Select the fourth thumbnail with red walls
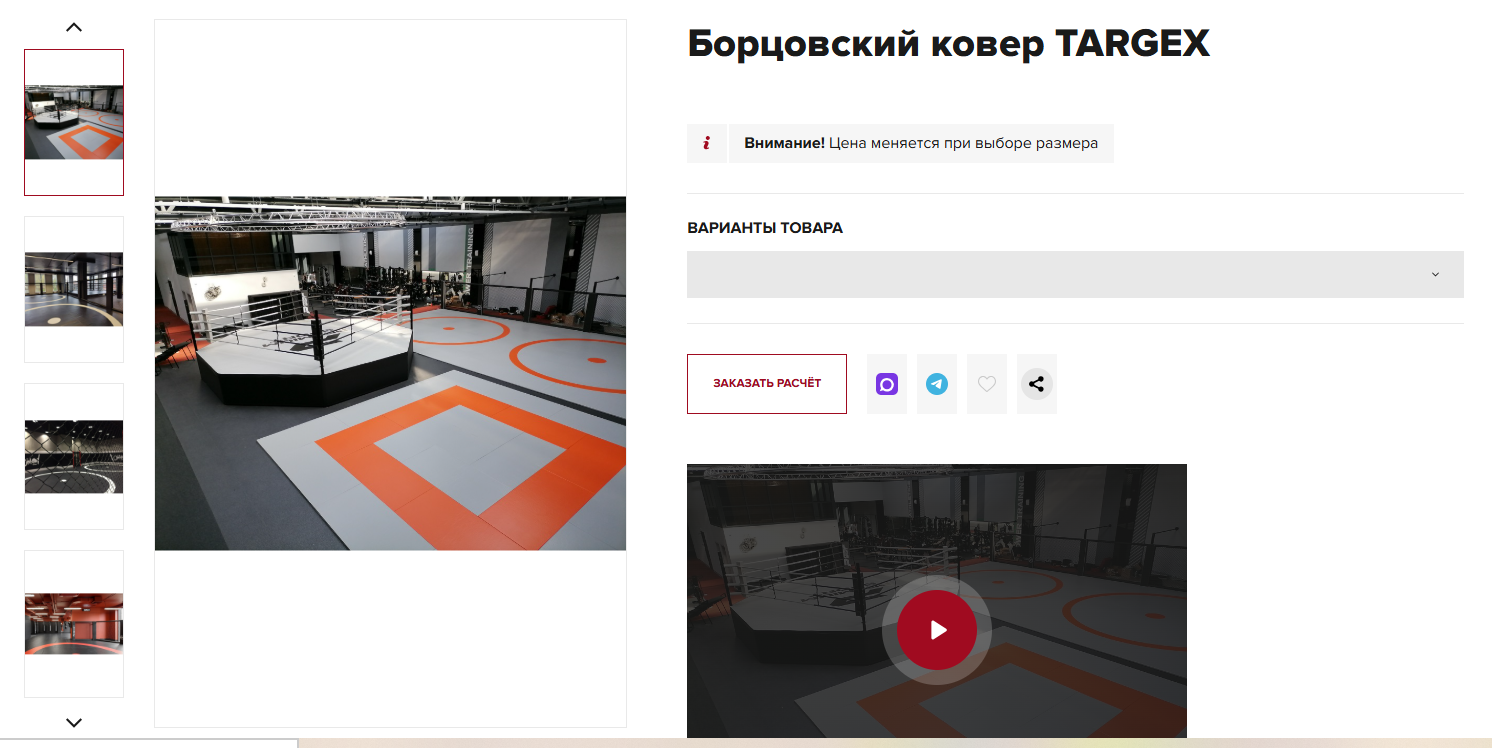The width and height of the screenshot is (1492, 748). coord(74,623)
